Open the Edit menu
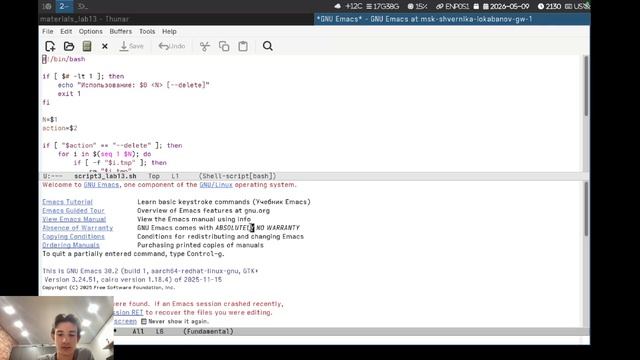The width and height of the screenshot is (640, 360). coord(66,31)
